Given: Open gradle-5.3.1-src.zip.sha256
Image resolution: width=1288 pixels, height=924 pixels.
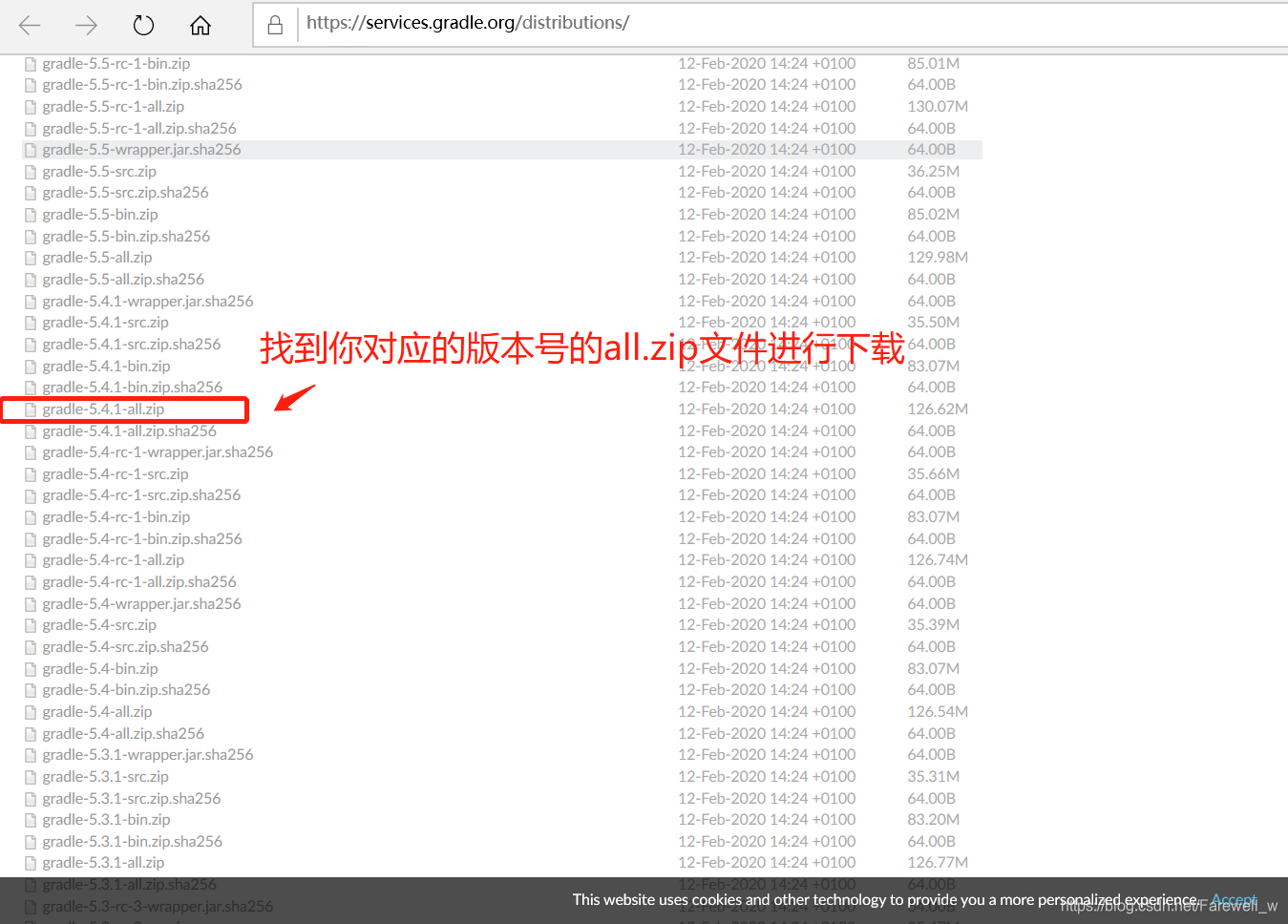Looking at the screenshot, I should click(x=132, y=799).
